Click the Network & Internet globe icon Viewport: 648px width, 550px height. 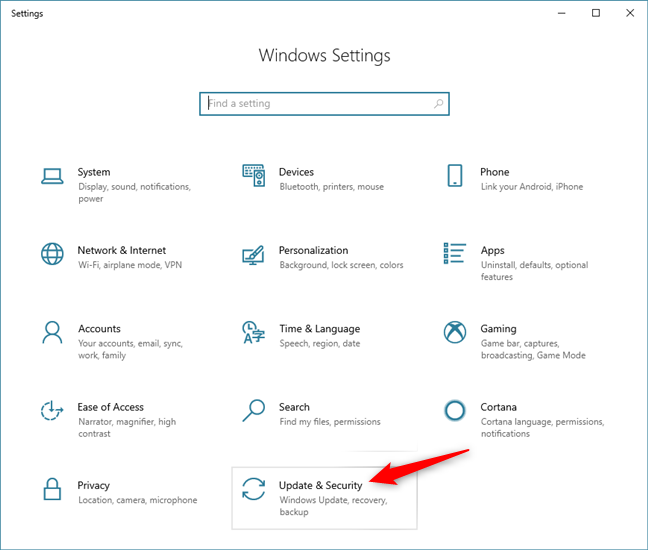pos(52,254)
